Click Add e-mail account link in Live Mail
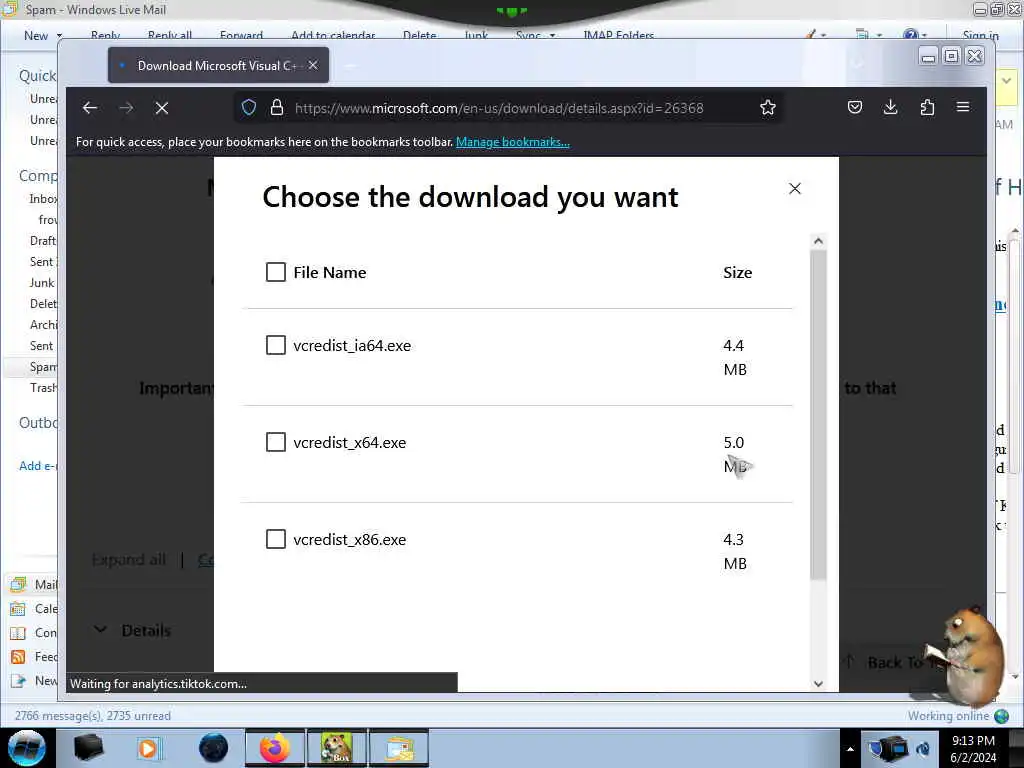Screen dimensions: 1024x768 [x=39, y=466]
